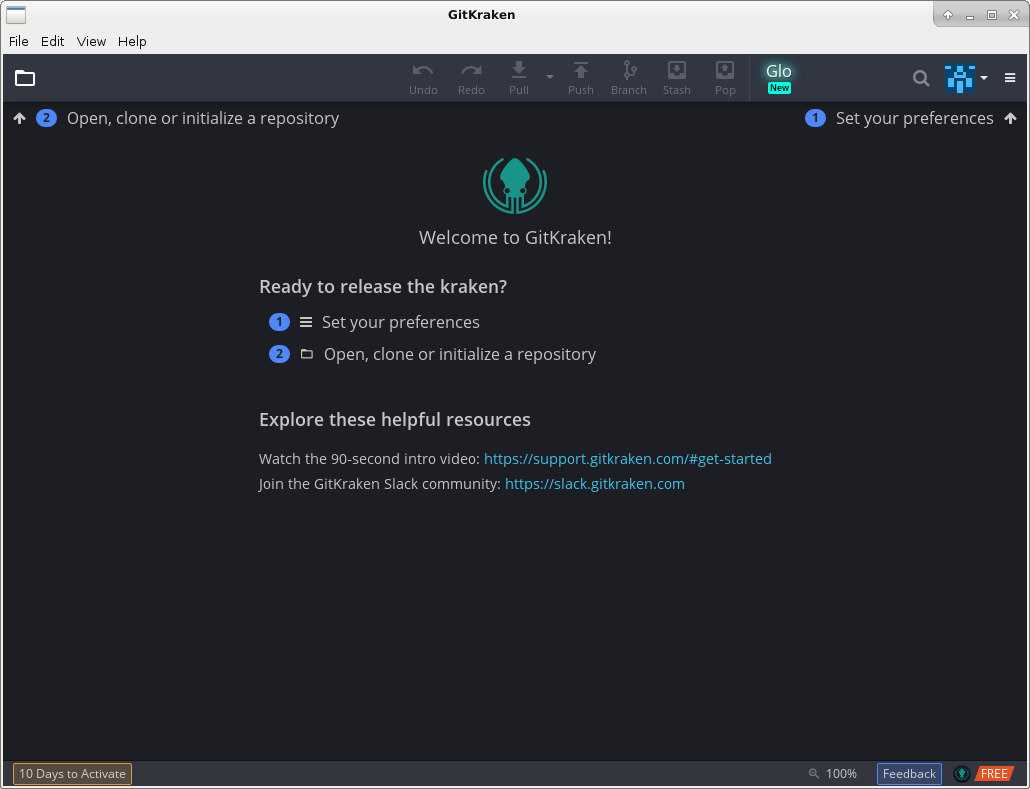
Task: Open the support.gitkraken.com get-started link
Action: click(627, 459)
